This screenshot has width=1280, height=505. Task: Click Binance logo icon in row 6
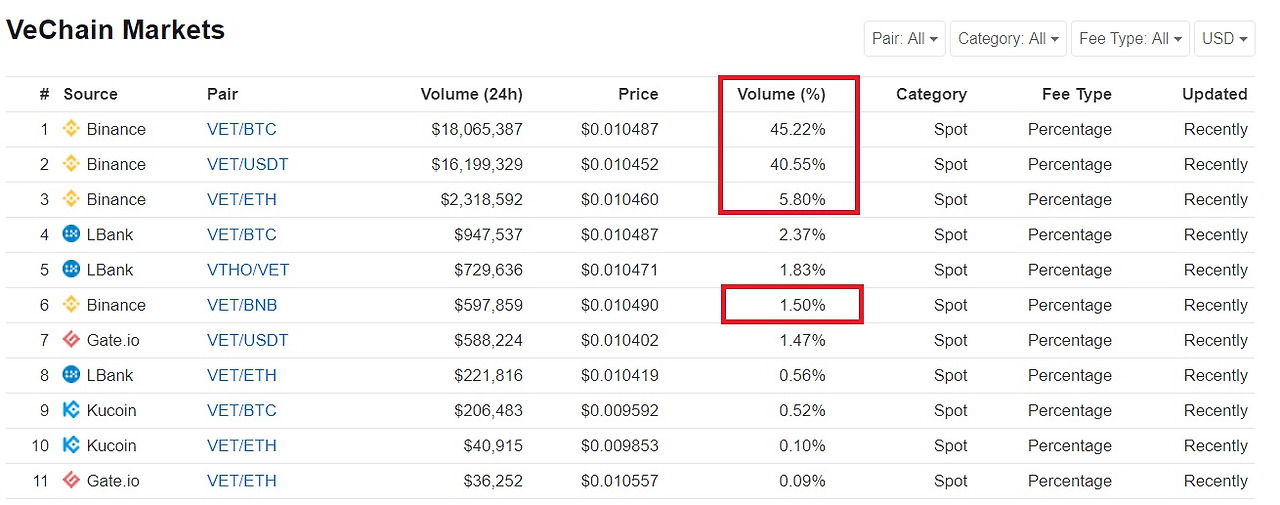pyautogui.click(x=71, y=305)
